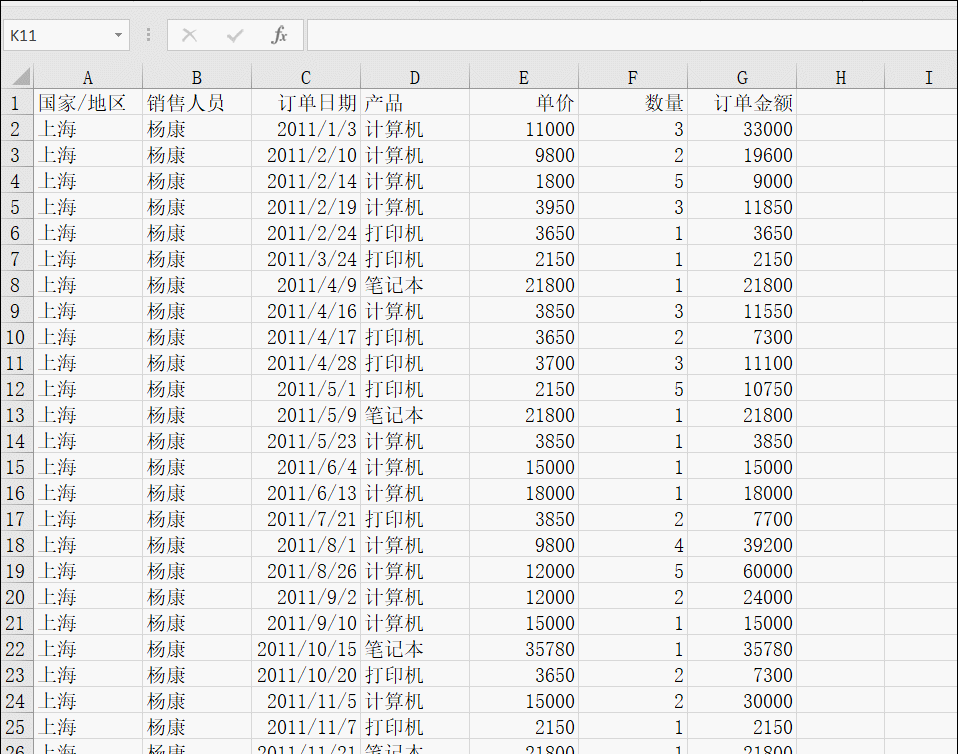Viewport: 958px width, 754px height.
Task: Click order amount cell 30000
Action: tap(742, 701)
